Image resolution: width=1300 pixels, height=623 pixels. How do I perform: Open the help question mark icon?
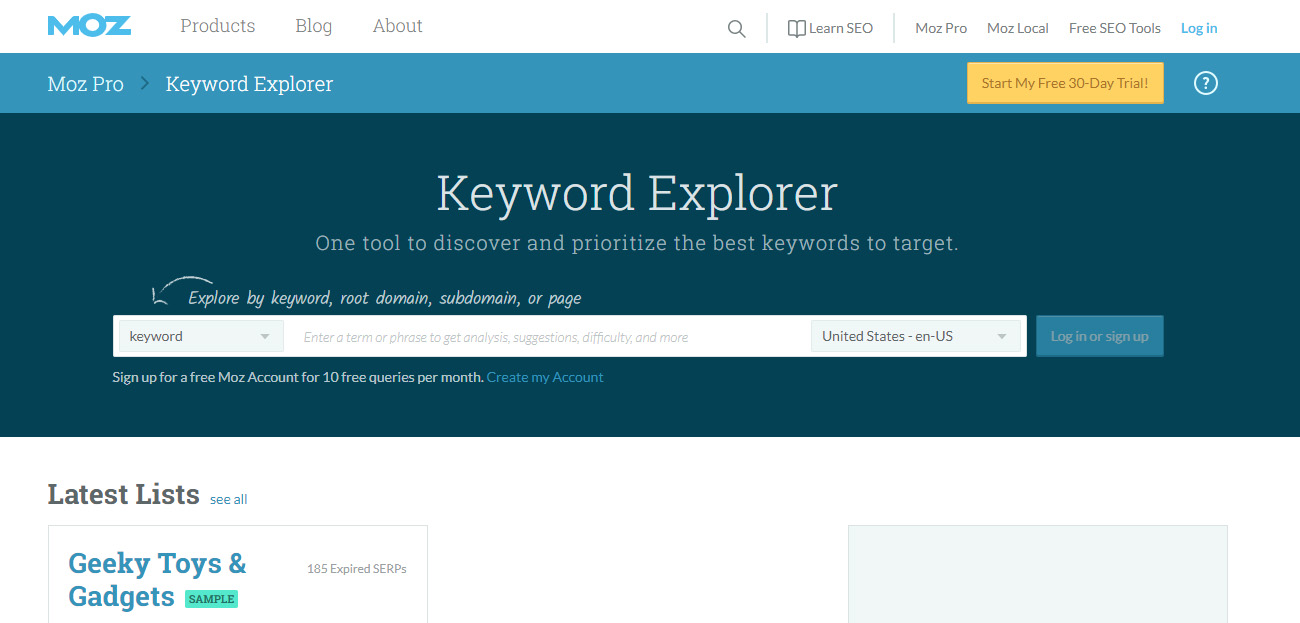click(1206, 83)
